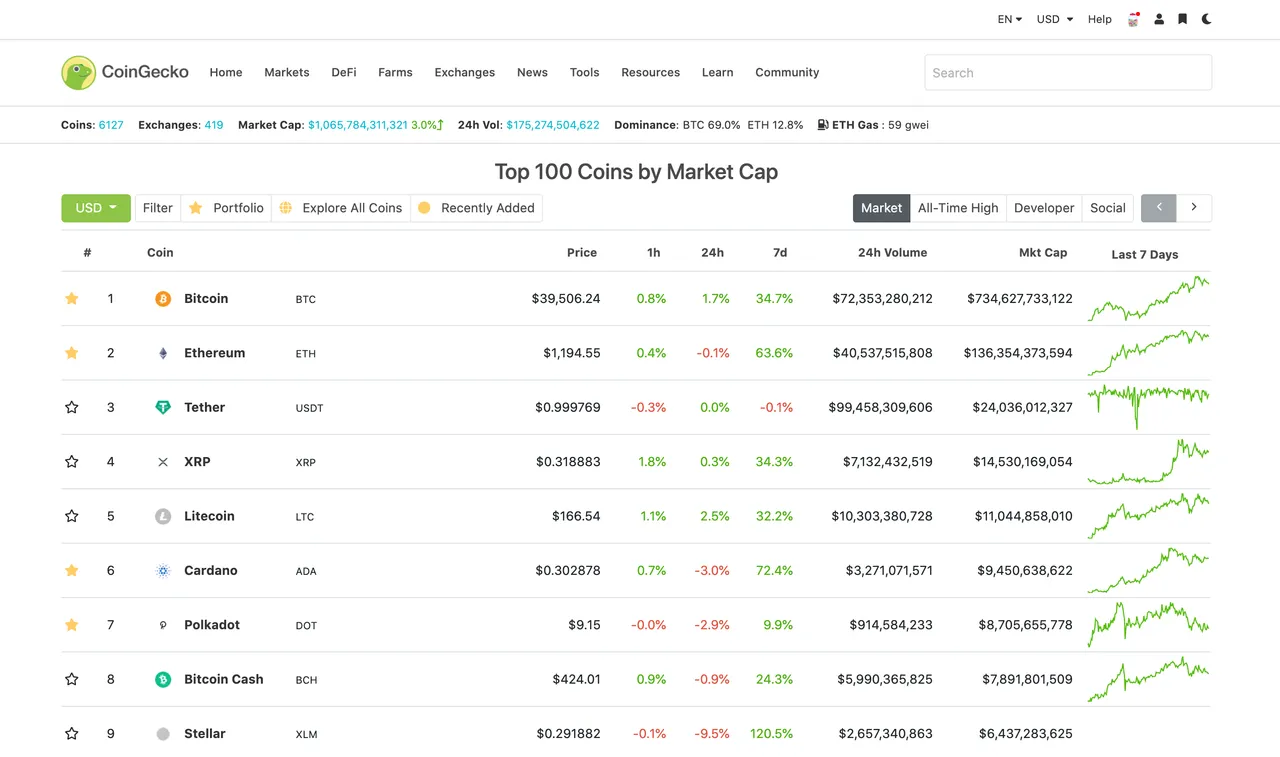Viewport: 1280px width, 757px height.
Task: Open the green USD currency dropdown button
Action: coord(96,208)
